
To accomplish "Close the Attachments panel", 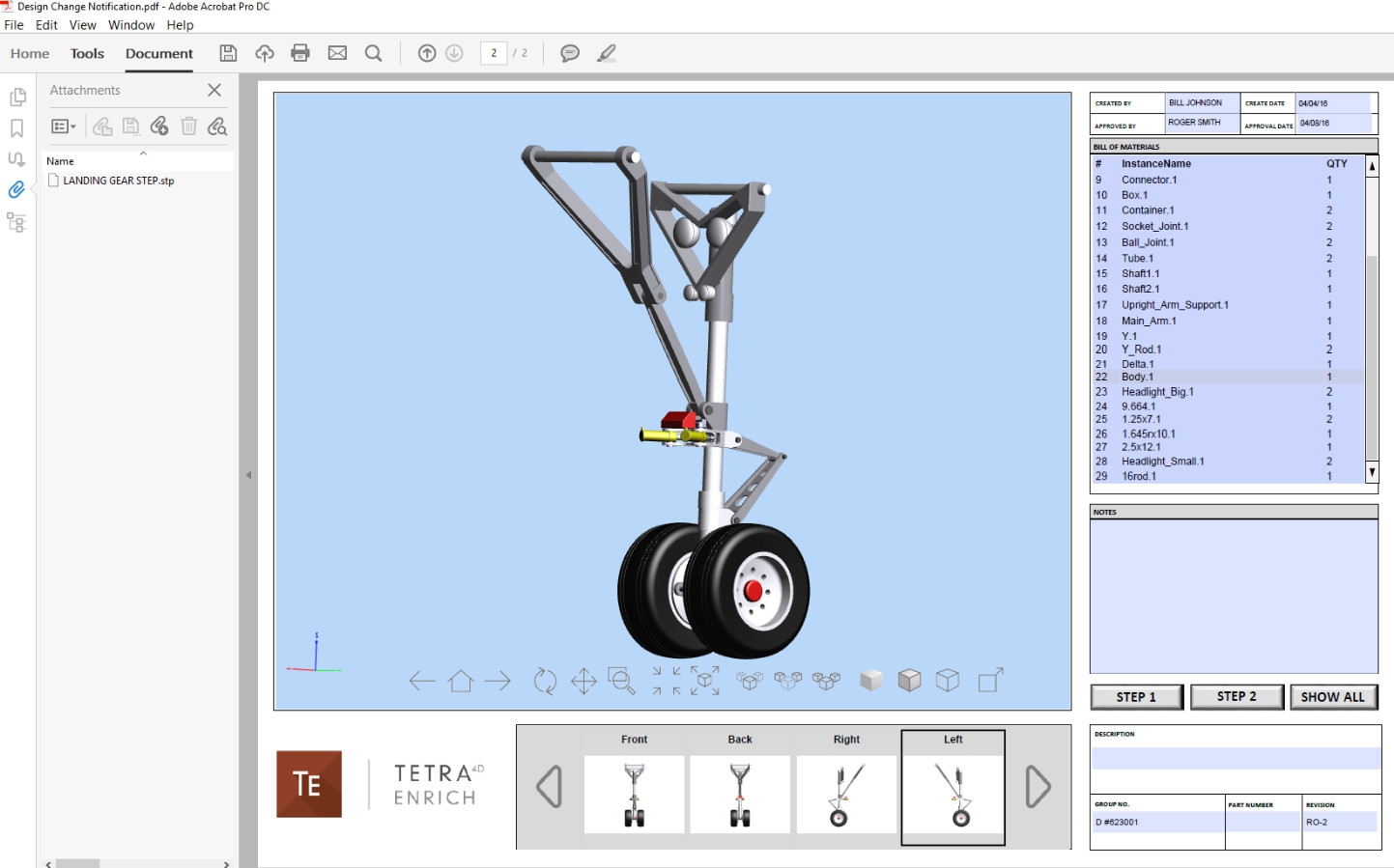I will tap(214, 90).
